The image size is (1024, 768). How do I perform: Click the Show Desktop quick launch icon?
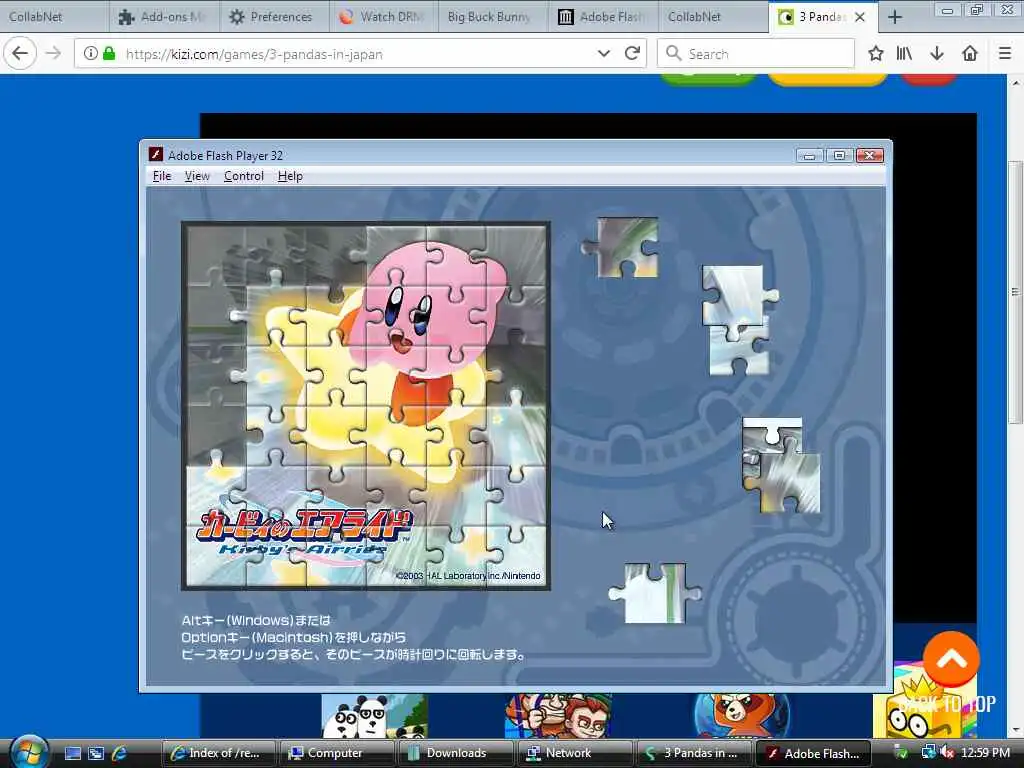click(x=72, y=753)
